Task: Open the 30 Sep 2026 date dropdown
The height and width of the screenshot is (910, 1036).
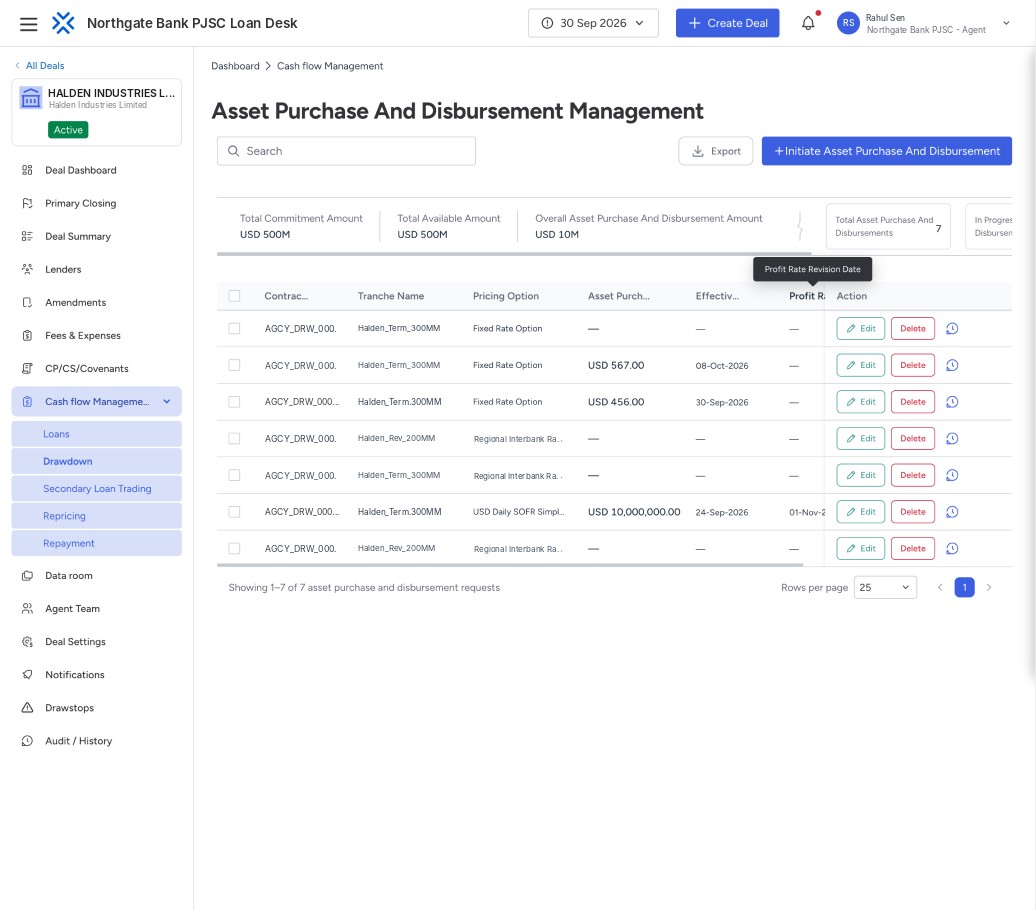Action: [x=593, y=23]
